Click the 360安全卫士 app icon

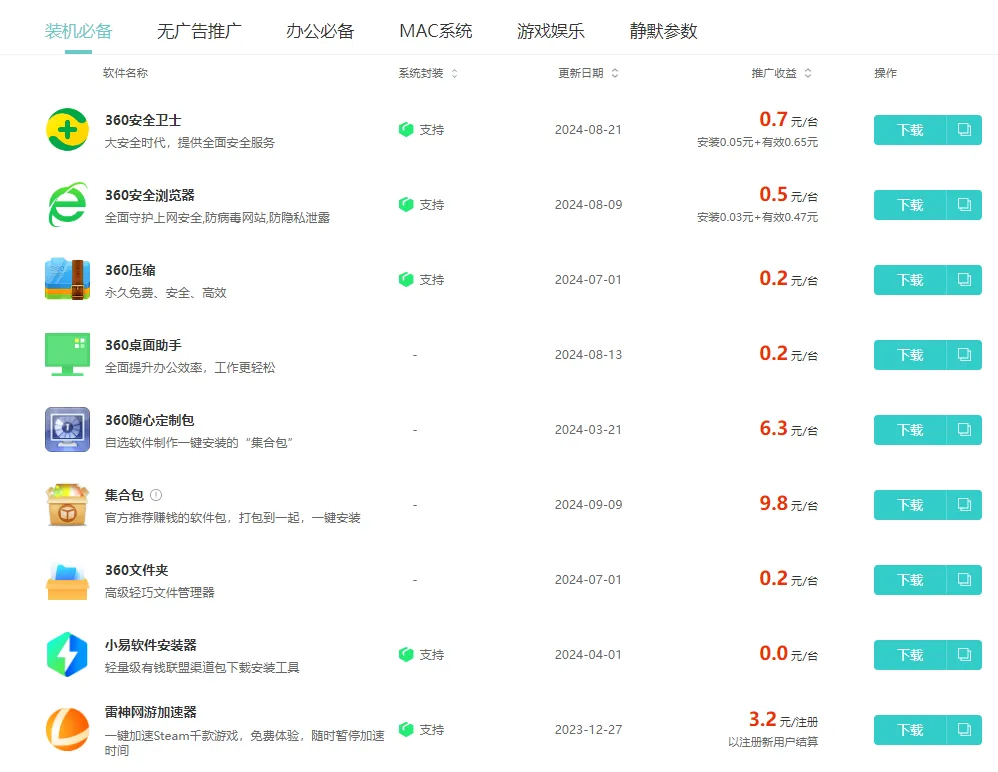tap(67, 130)
